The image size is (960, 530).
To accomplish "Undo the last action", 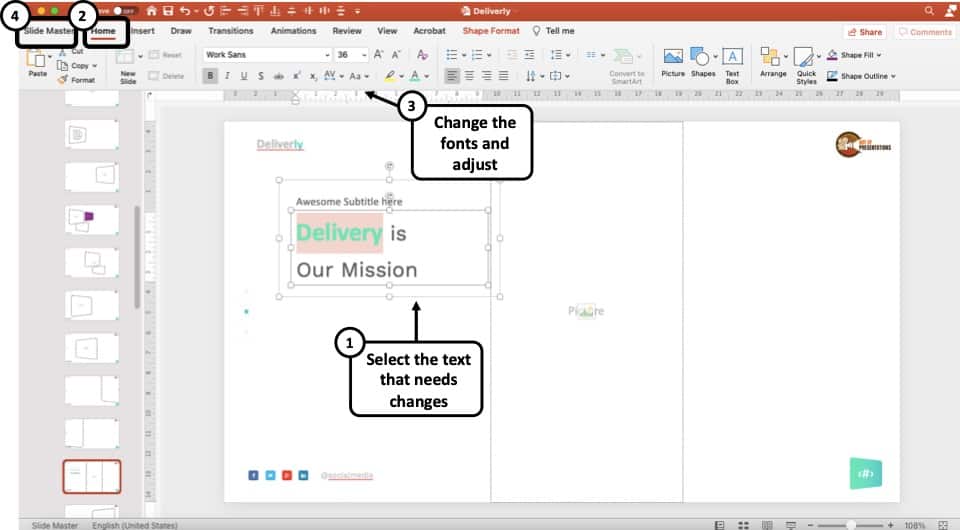I will click(184, 11).
